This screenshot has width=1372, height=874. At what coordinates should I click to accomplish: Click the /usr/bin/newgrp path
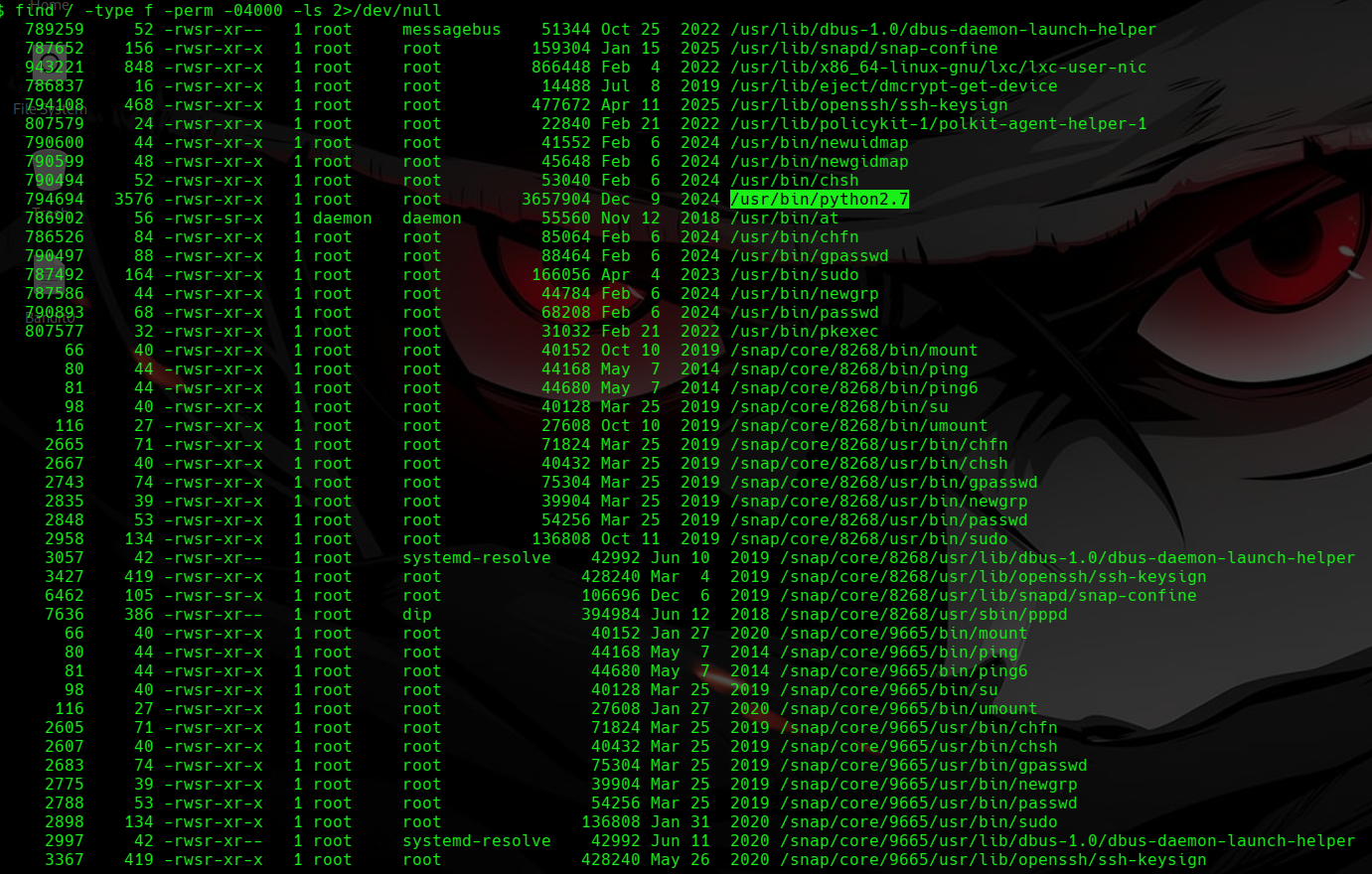(x=805, y=294)
